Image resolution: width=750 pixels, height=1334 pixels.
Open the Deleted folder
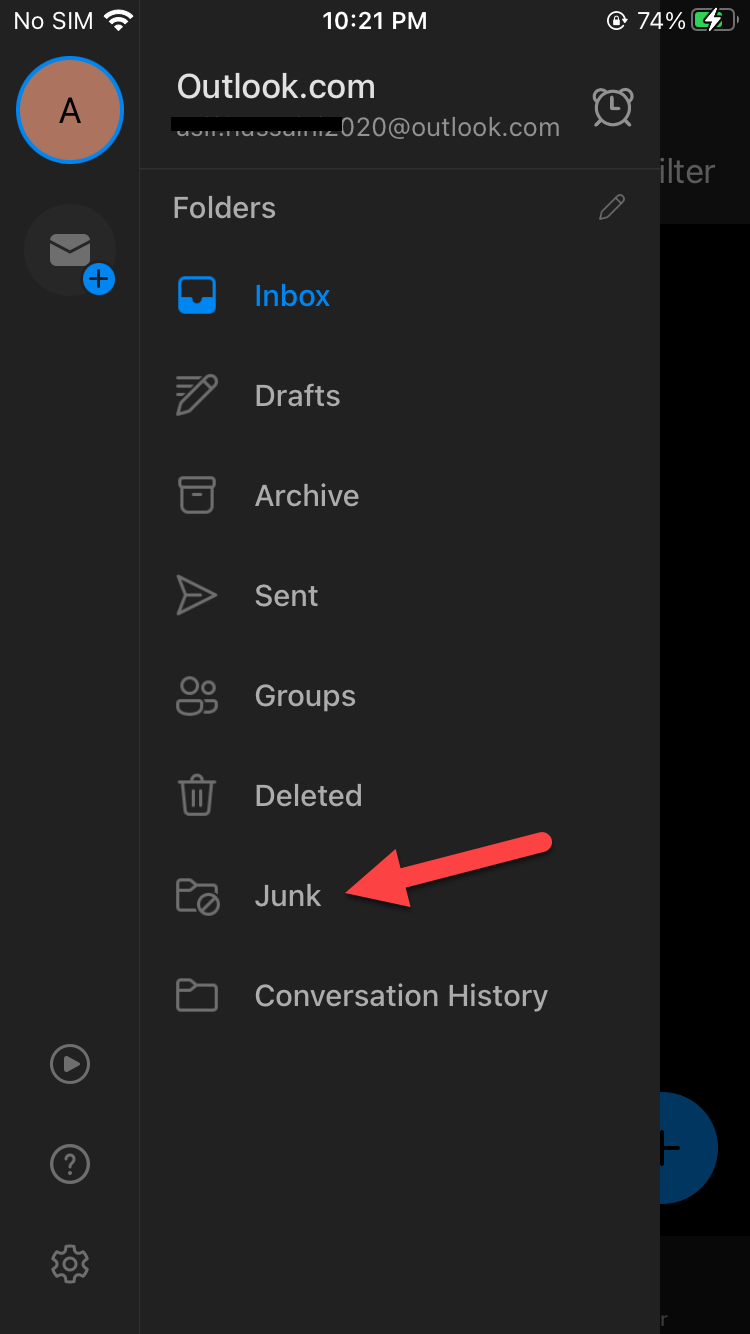click(x=308, y=796)
